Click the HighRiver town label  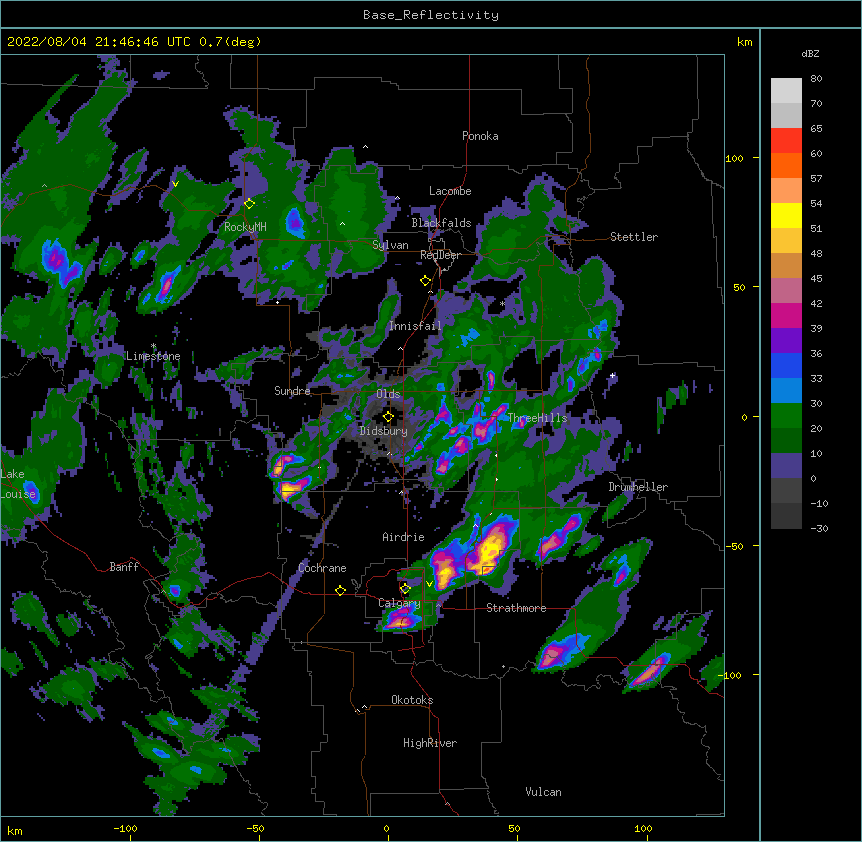(x=430, y=743)
